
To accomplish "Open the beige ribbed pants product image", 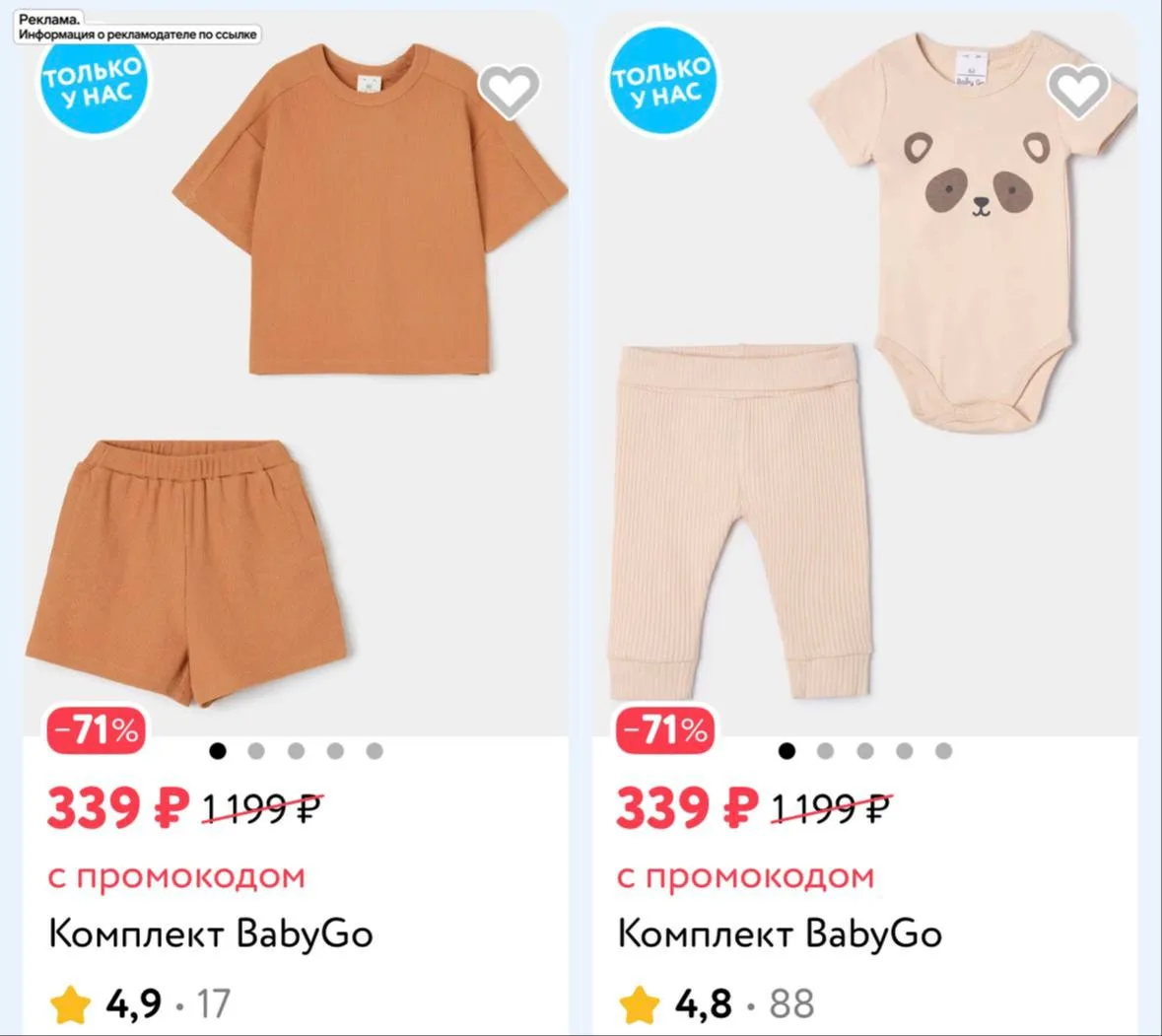I will click(x=740, y=521).
